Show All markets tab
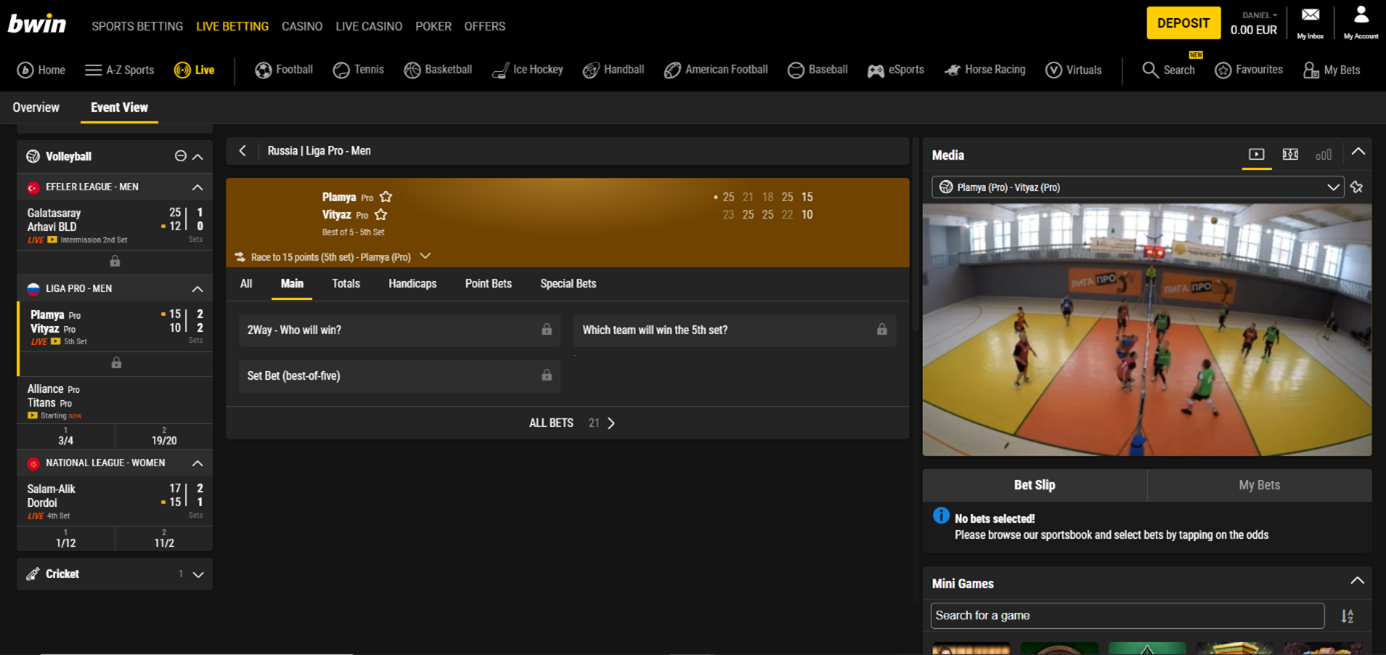 [246, 284]
